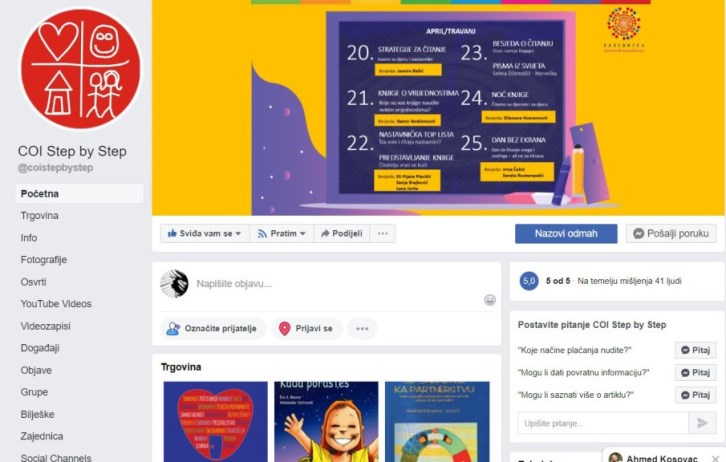Open the red heart book thumbnail in Trgovina
The width and height of the screenshot is (726, 462).
coord(215,421)
